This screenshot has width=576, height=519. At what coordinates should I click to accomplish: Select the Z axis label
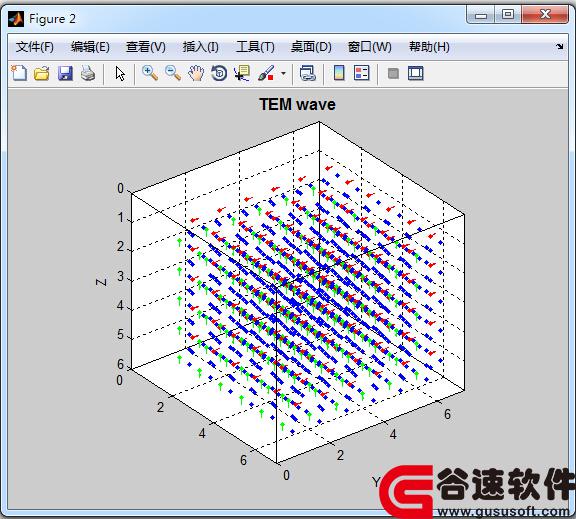101,282
